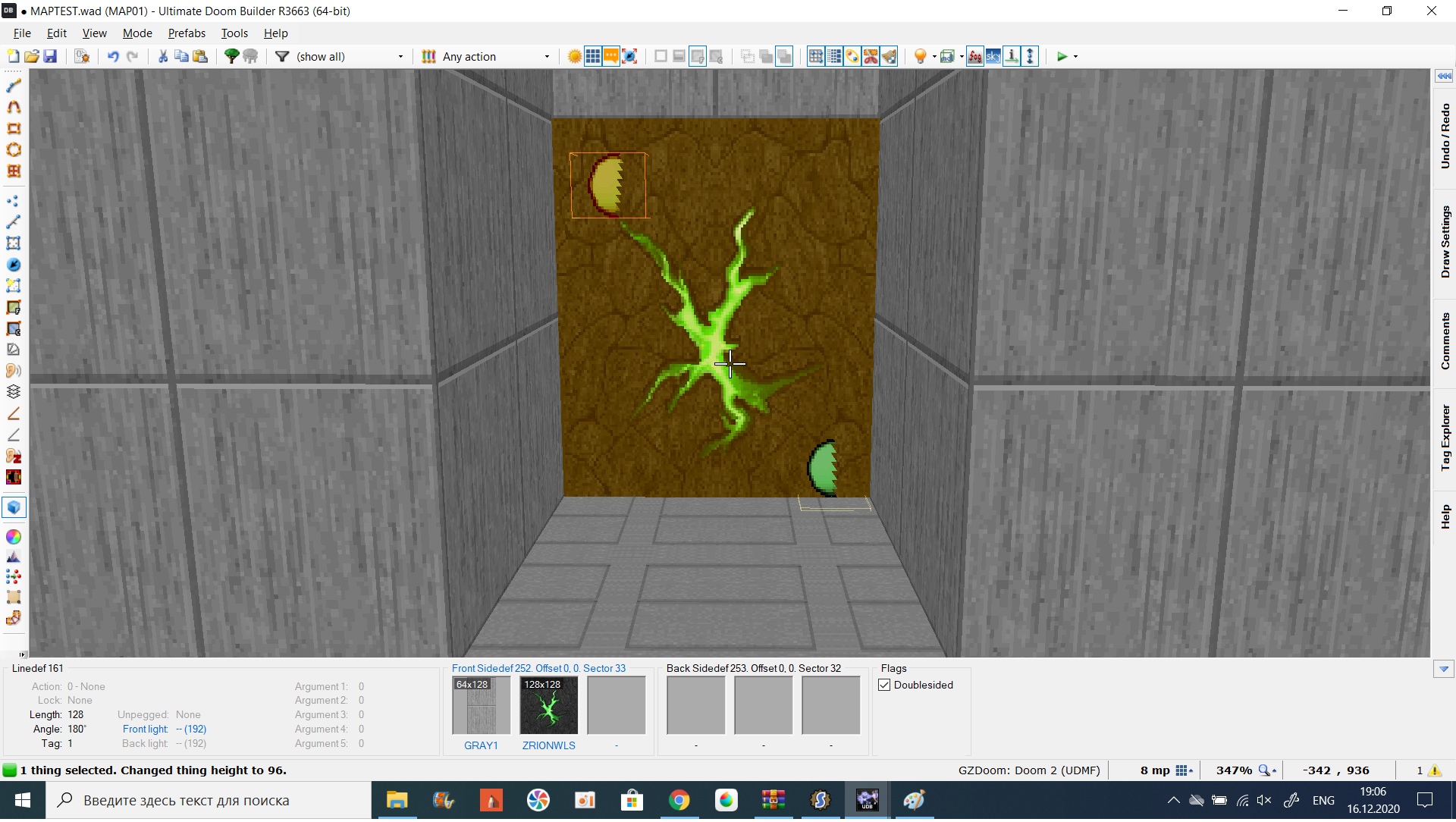Open Chrome from the Windows taskbar
The height and width of the screenshot is (822, 1456).
click(x=679, y=801)
